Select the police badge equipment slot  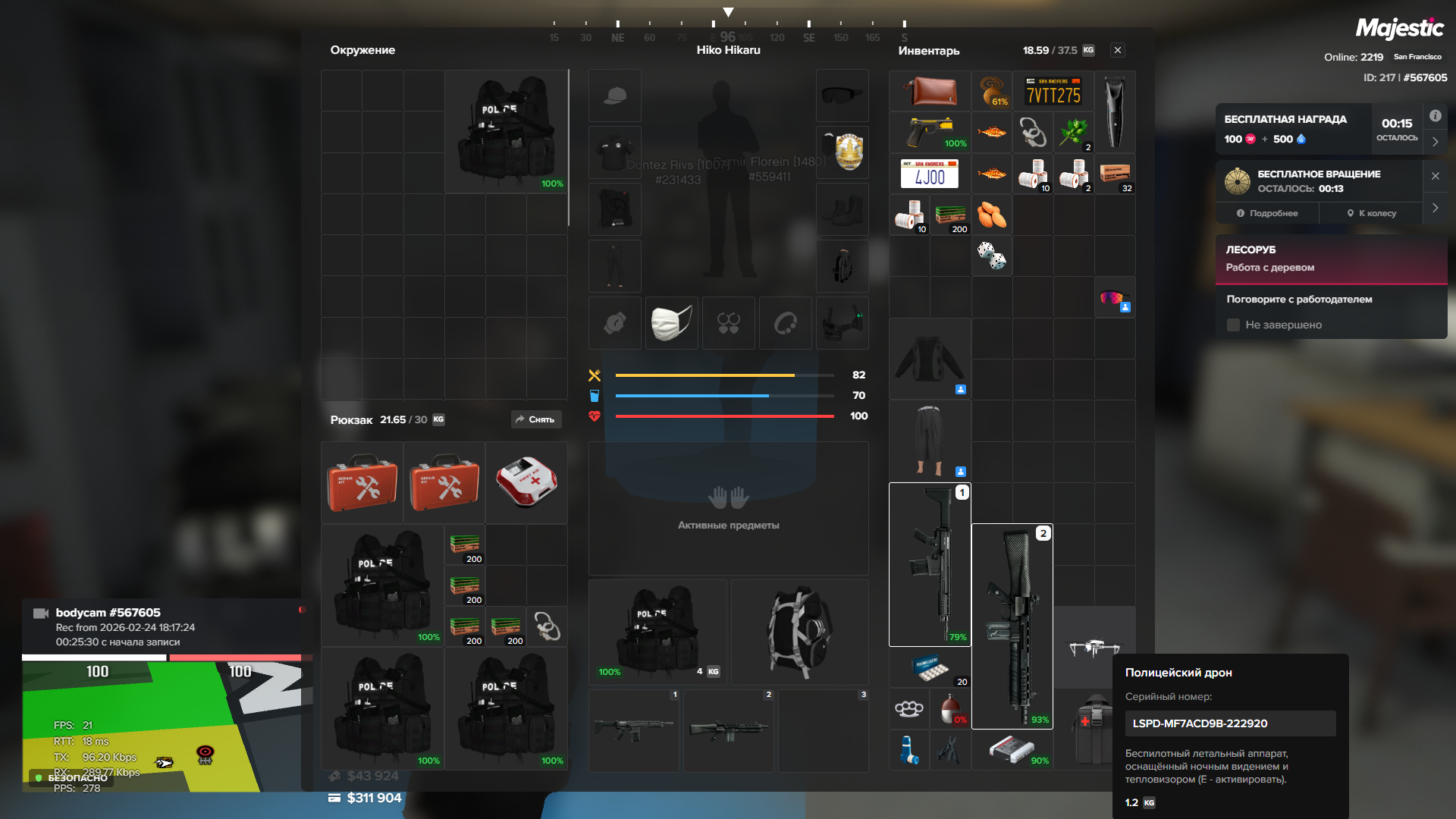point(842,152)
